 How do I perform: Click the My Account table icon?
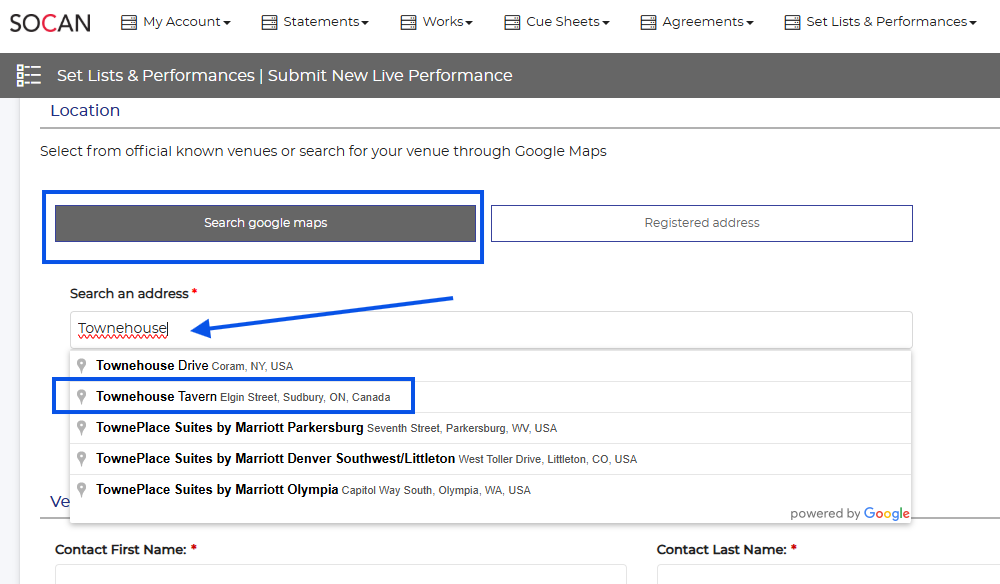[x=128, y=22]
